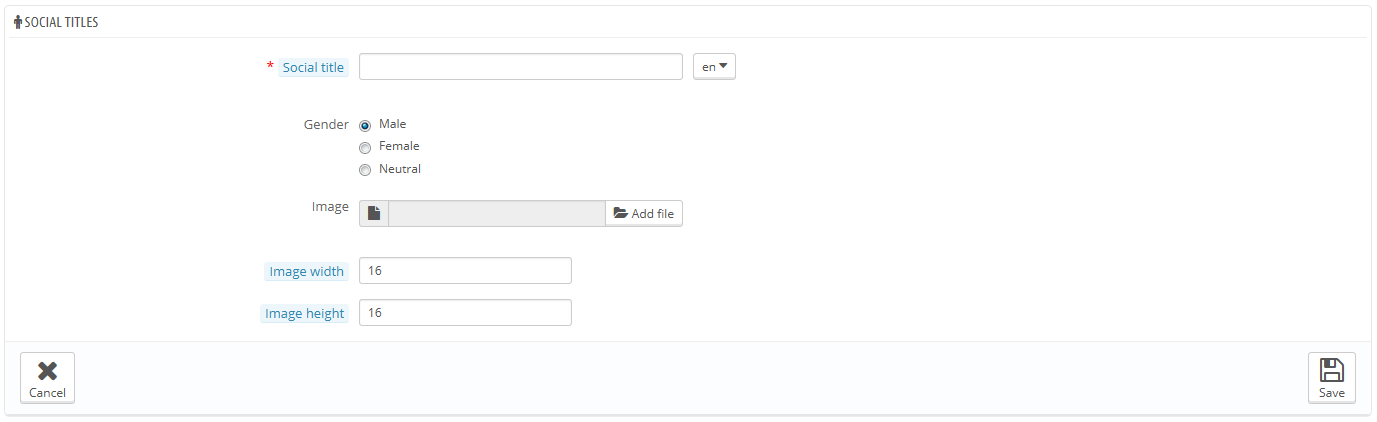Click the file icon beside Image field
Screen dimensions: 1377x422
click(374, 213)
